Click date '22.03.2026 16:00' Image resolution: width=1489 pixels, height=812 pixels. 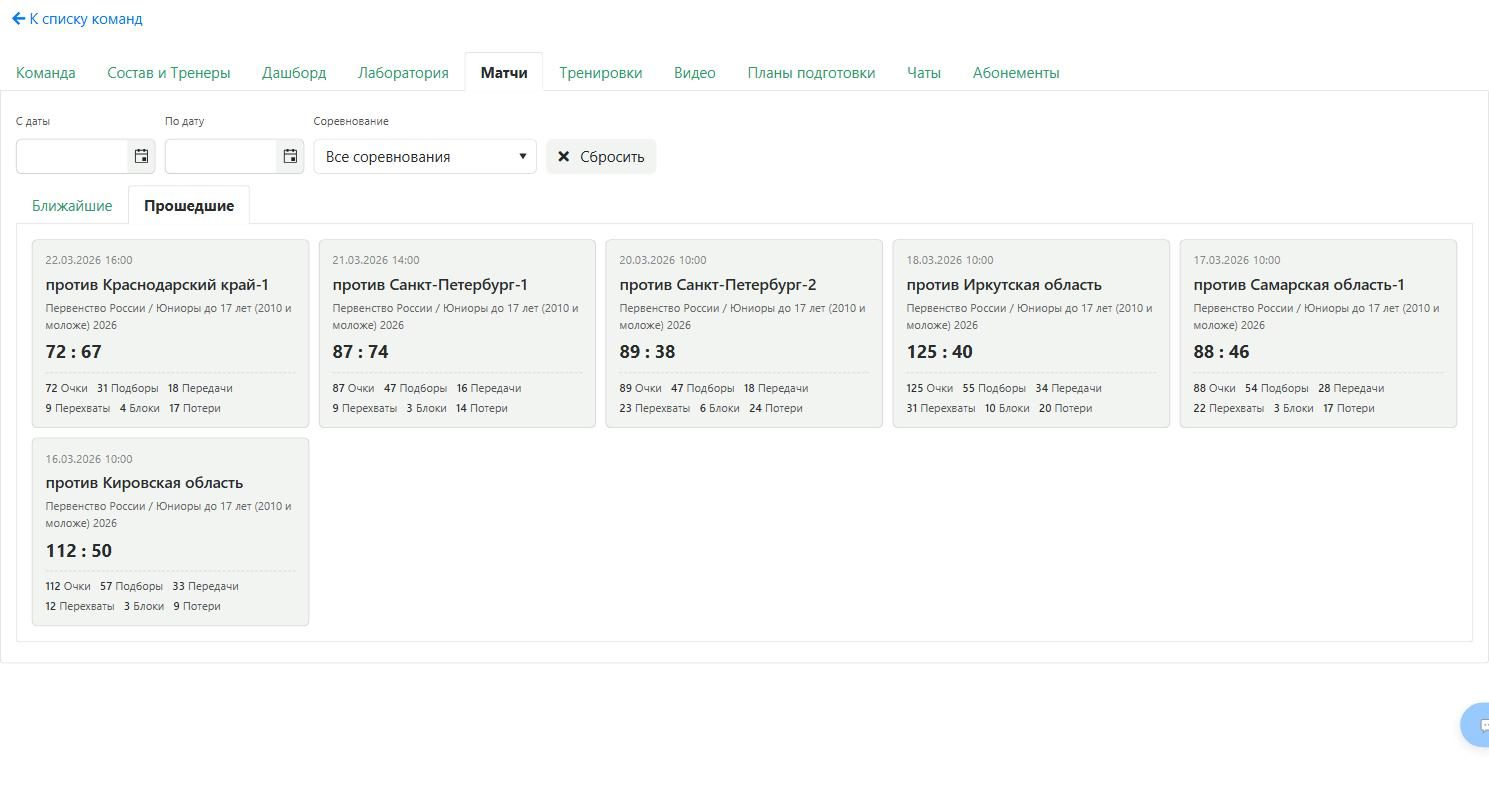coord(88,260)
